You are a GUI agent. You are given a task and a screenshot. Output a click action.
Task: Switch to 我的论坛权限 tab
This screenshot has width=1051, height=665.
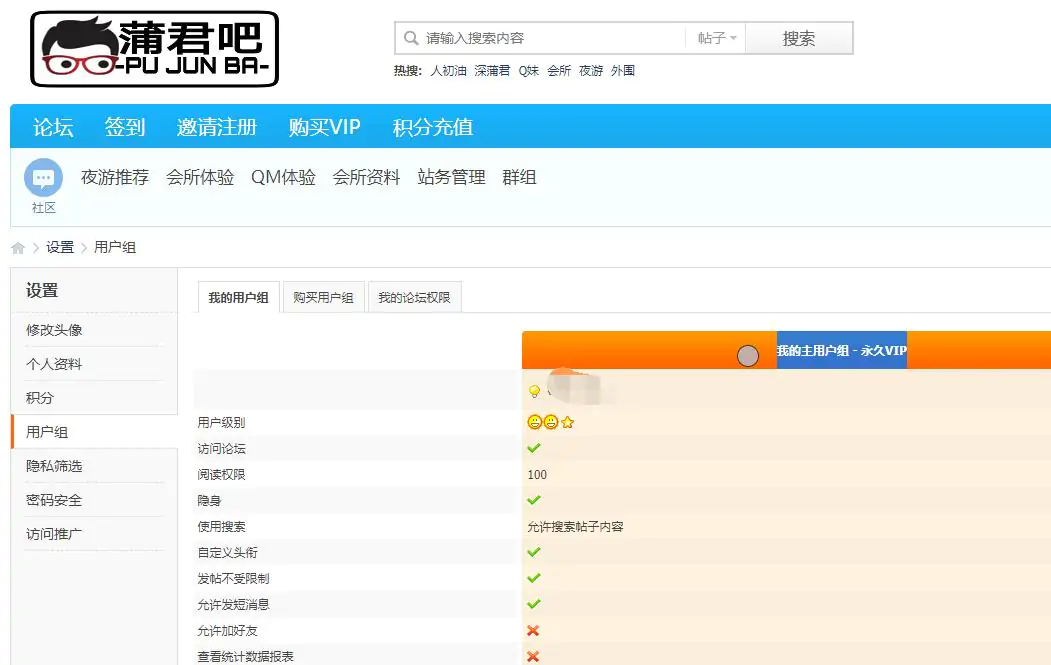(x=414, y=297)
